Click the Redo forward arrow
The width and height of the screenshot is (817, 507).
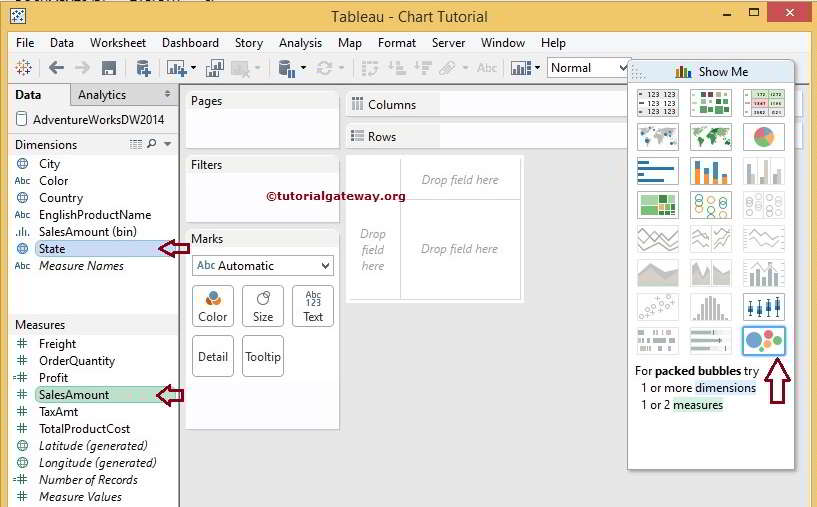tap(82, 68)
